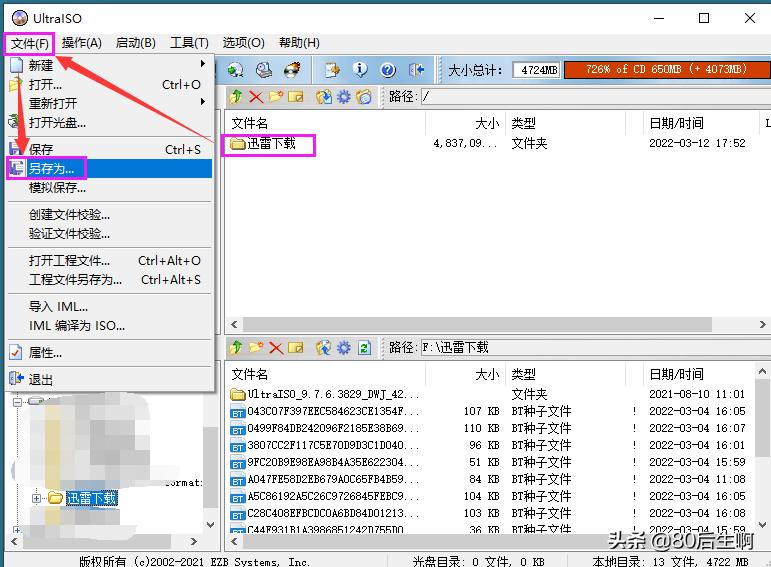Open the 文件(F) menu
This screenshot has height=567, width=771.
(x=30, y=43)
